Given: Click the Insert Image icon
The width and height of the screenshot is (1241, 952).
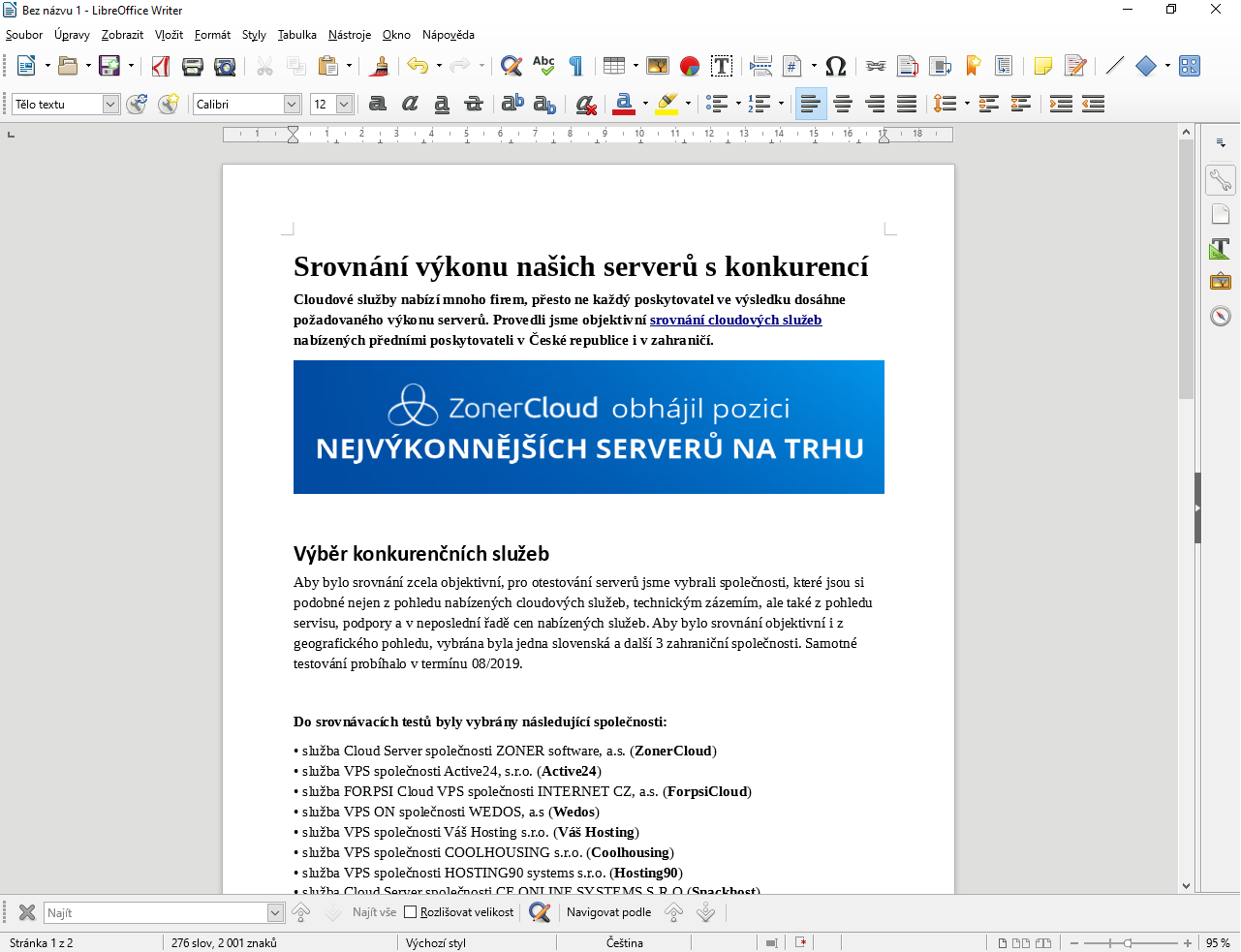Looking at the screenshot, I should pos(658,66).
